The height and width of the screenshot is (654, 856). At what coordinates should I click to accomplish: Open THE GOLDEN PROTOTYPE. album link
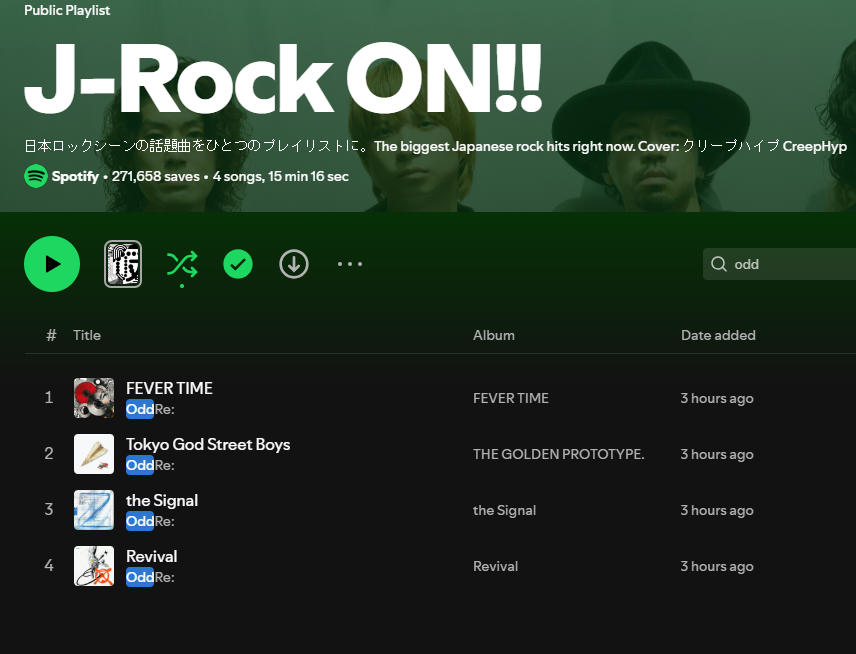(x=558, y=454)
